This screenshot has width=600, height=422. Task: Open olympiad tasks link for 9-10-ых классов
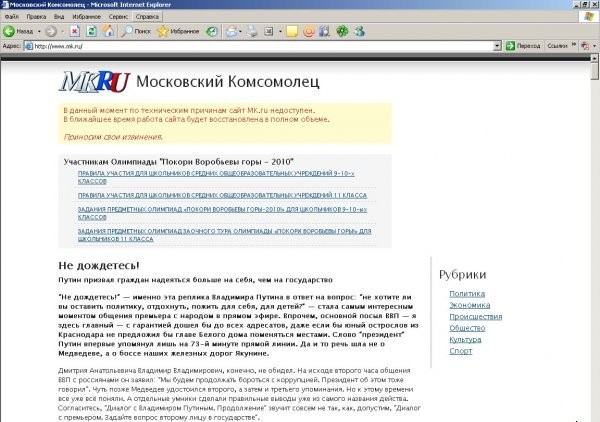(x=222, y=213)
